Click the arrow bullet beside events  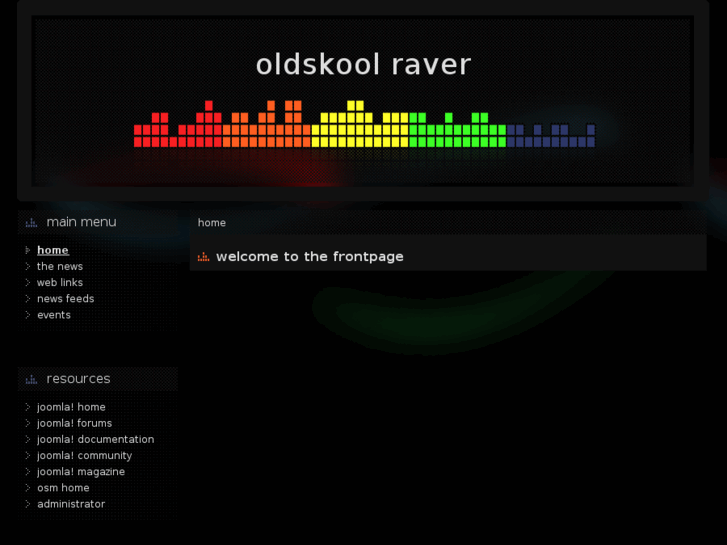click(x=27, y=315)
